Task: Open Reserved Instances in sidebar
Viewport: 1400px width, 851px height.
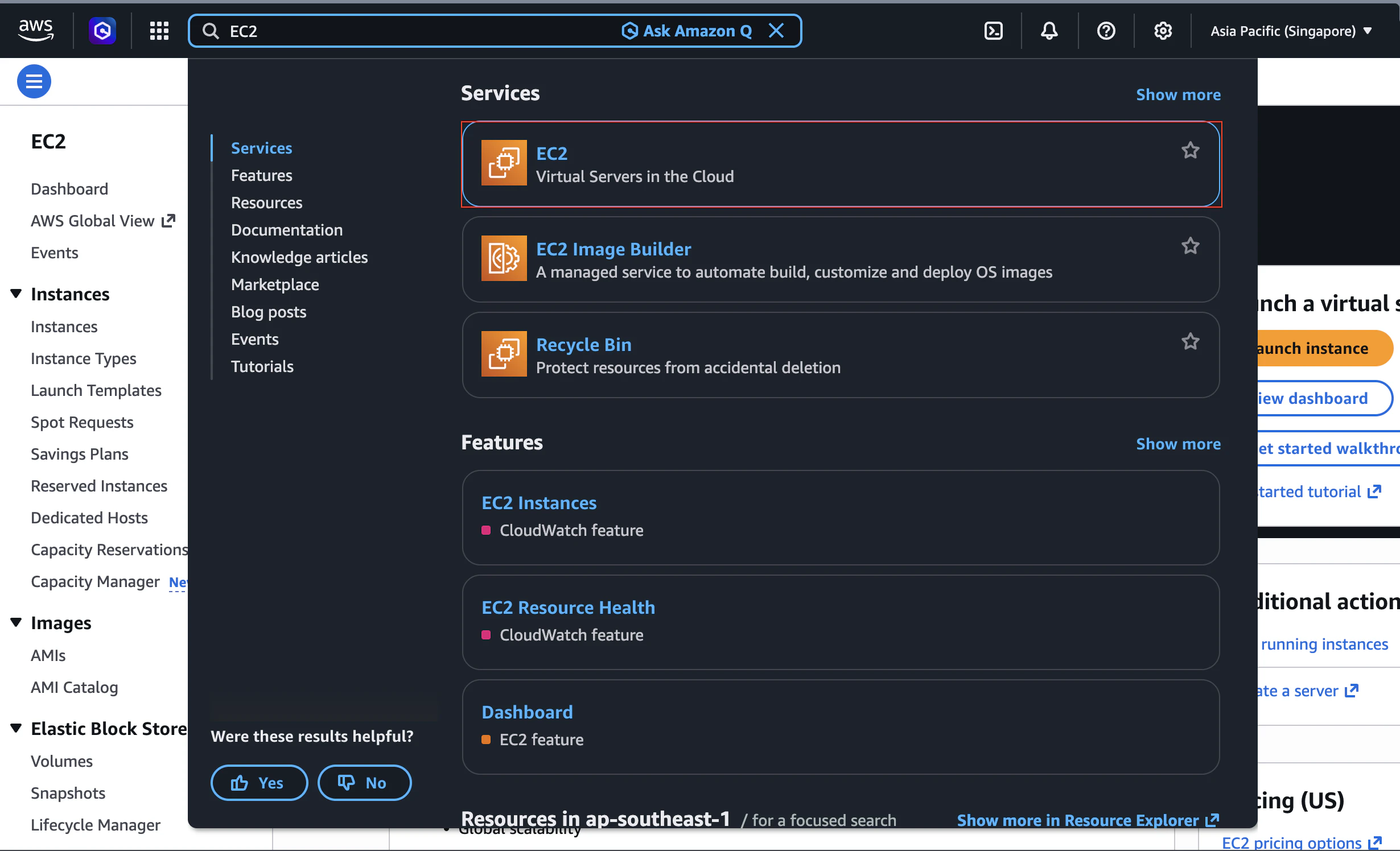Action: point(99,486)
